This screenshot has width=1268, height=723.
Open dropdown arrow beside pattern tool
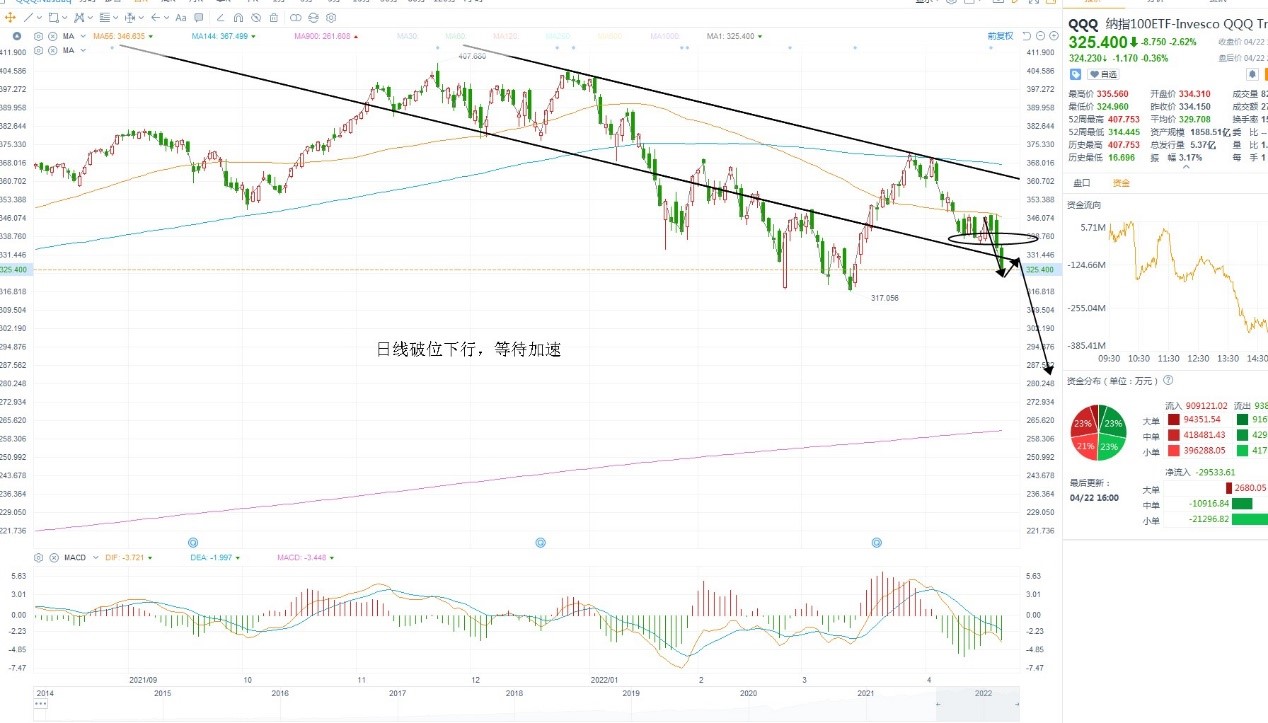[90, 17]
